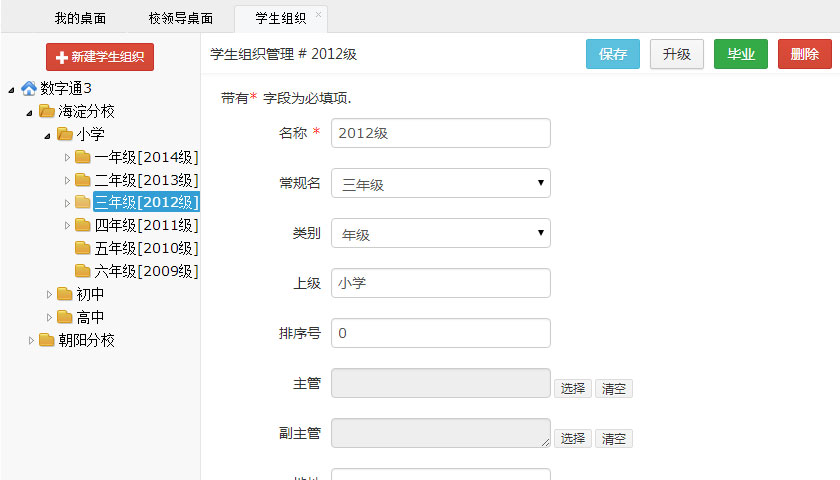This screenshot has width=840, height=480.
Task: Click the folder icon beside 高中
Action: point(65,317)
